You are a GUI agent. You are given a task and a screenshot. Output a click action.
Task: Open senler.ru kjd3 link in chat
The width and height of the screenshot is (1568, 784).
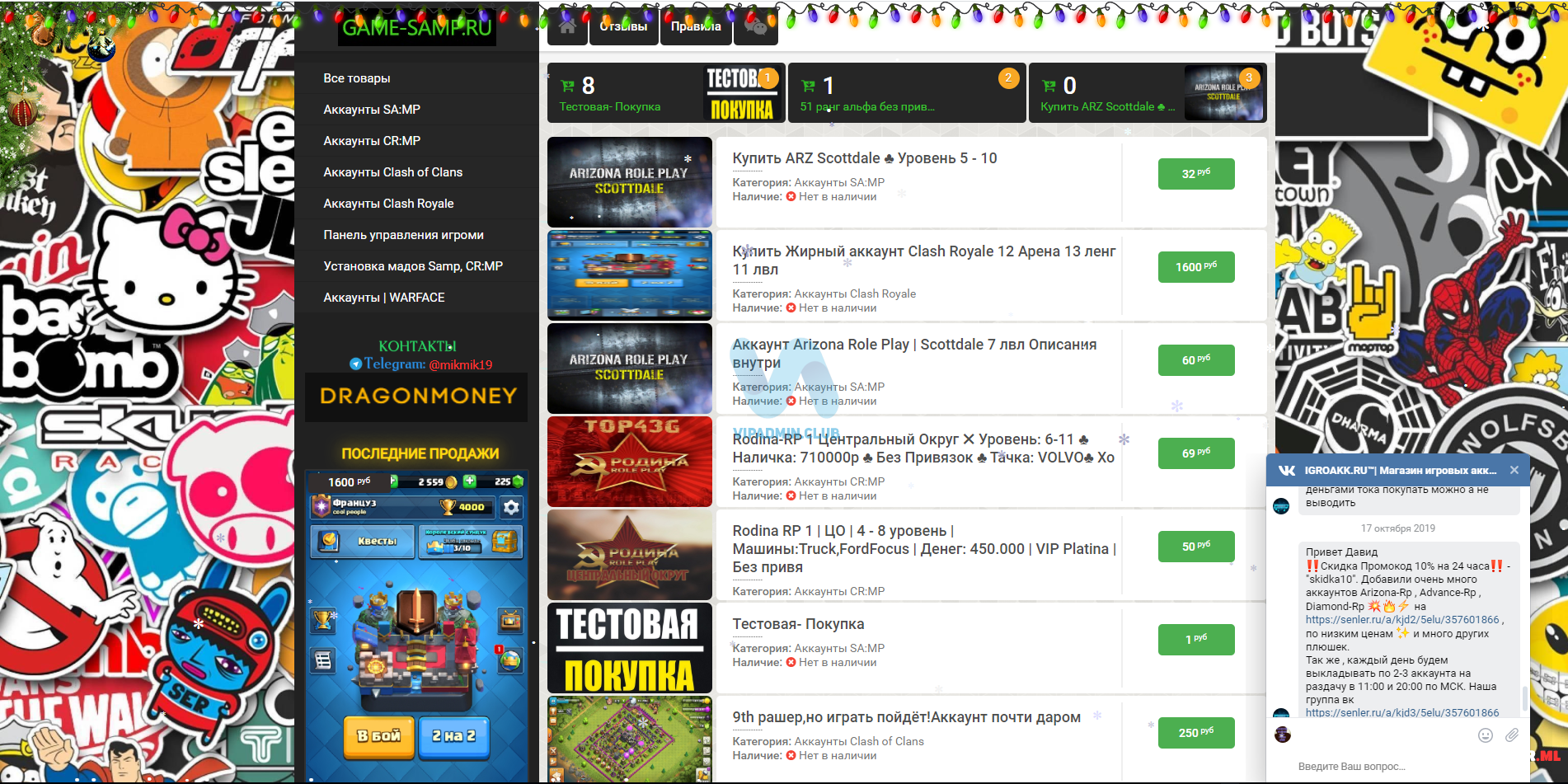click(x=1402, y=713)
